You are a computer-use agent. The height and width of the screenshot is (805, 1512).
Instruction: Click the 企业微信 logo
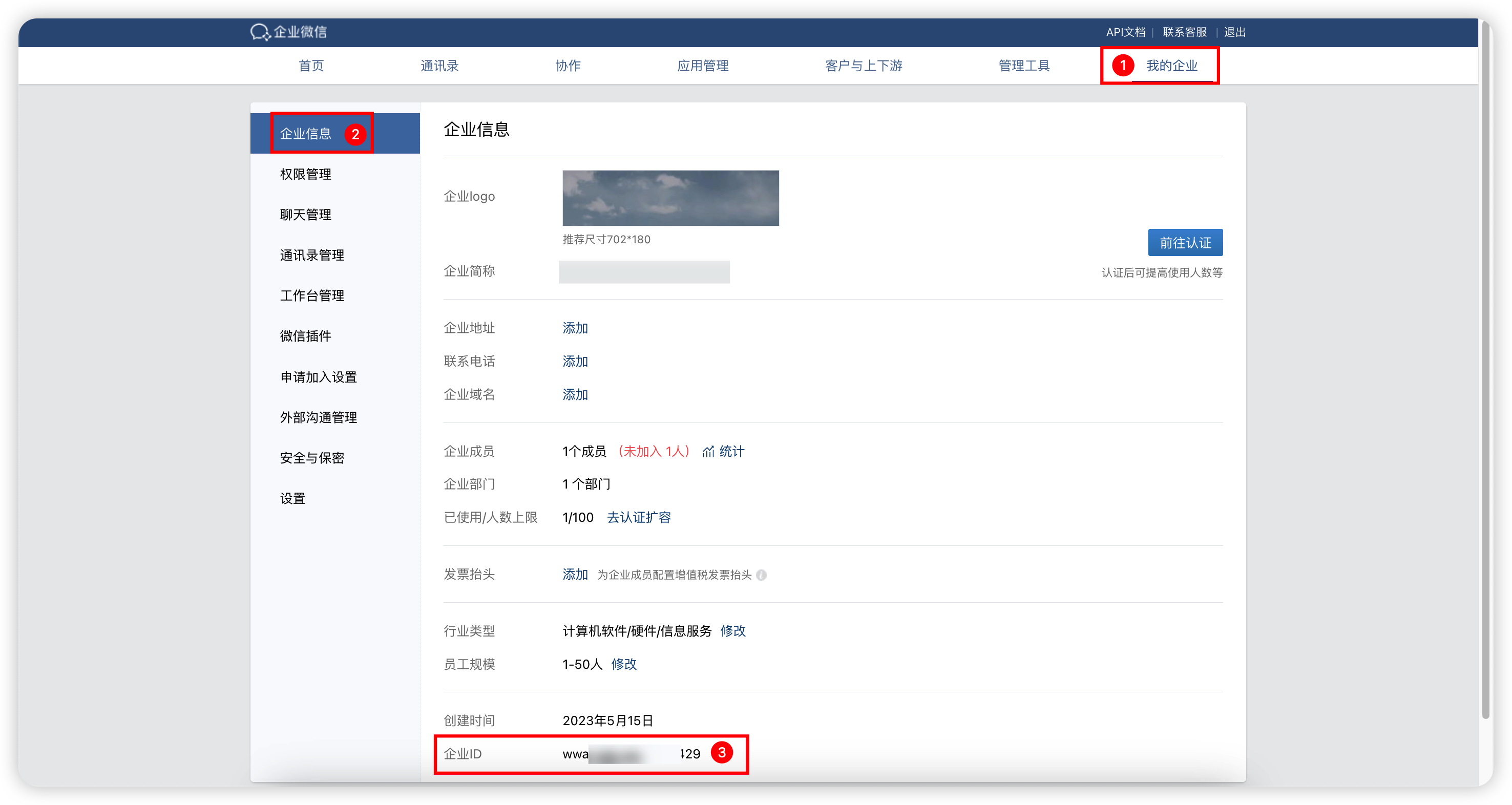tap(289, 32)
